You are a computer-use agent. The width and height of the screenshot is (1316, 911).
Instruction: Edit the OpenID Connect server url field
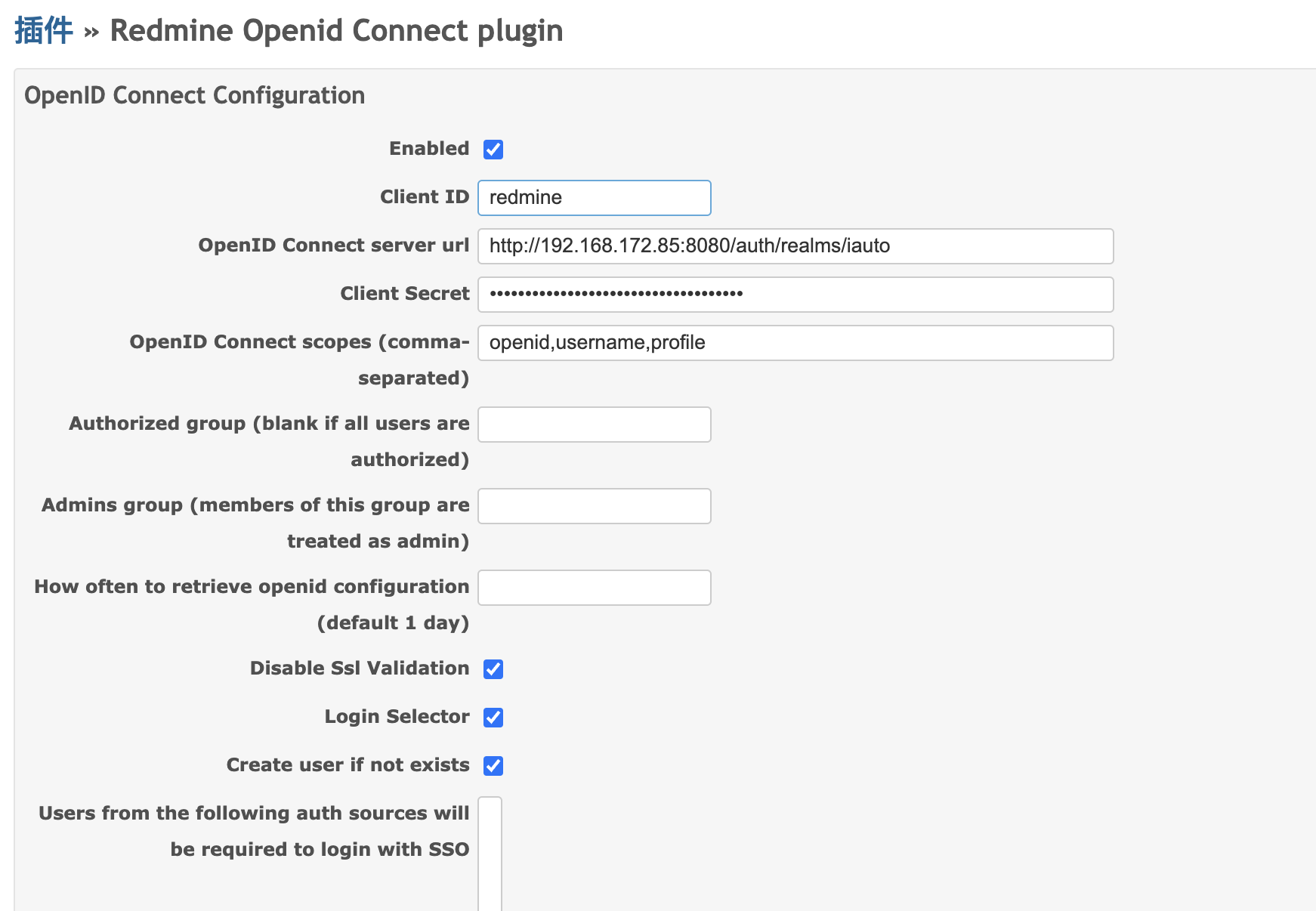(795, 246)
